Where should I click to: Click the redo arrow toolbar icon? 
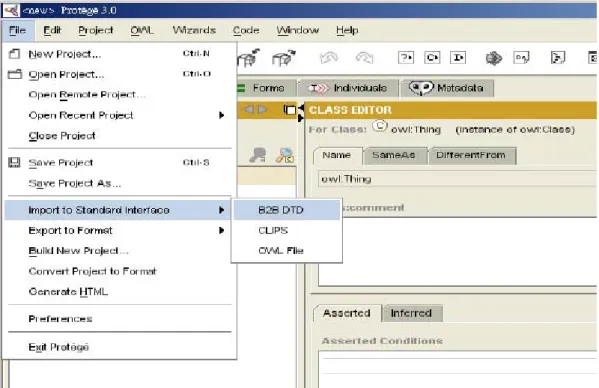pyautogui.click(x=364, y=58)
